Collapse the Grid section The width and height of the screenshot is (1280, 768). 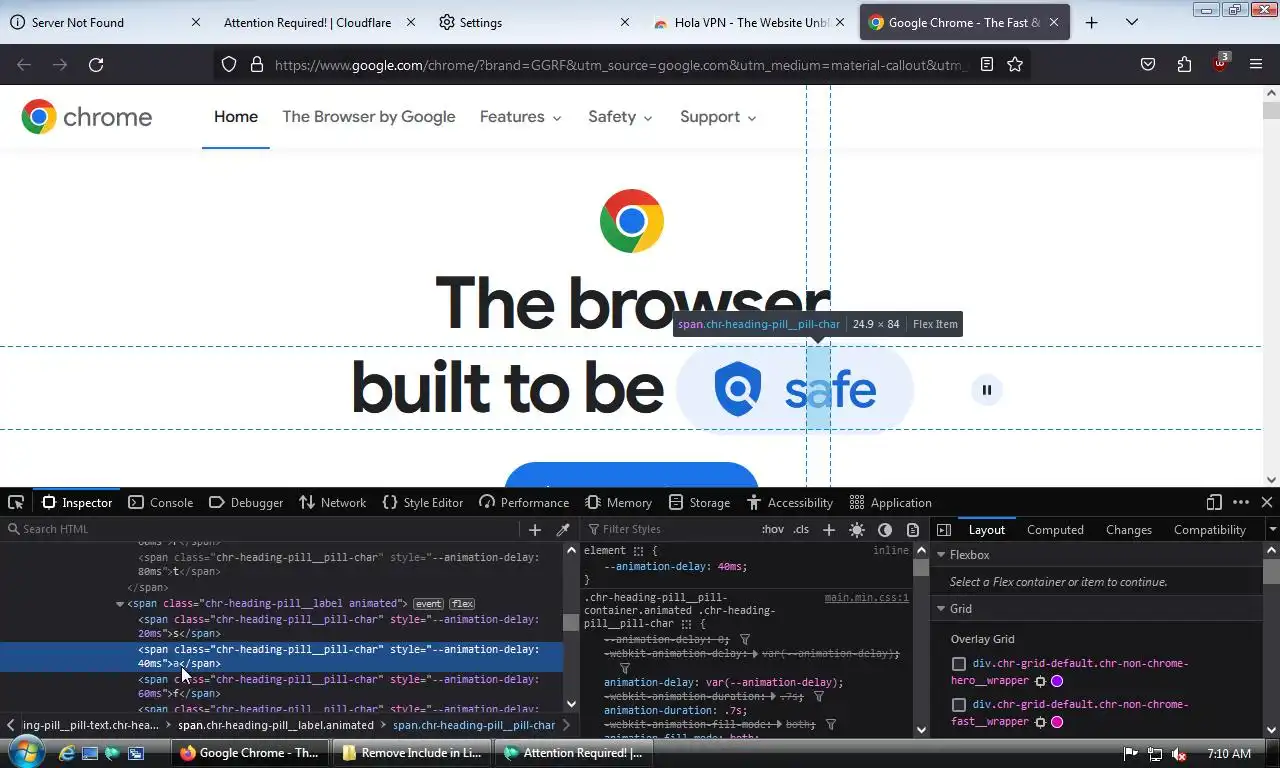(x=941, y=609)
